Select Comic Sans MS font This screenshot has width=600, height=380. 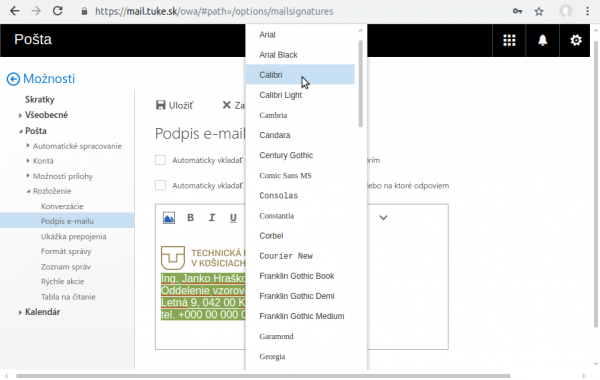[300, 176]
